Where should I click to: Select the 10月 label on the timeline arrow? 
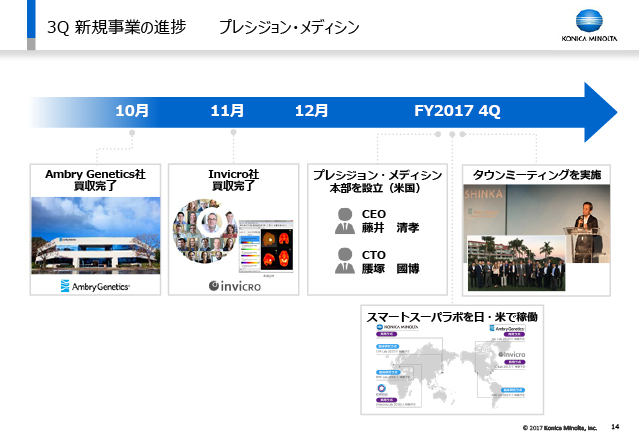click(x=132, y=111)
